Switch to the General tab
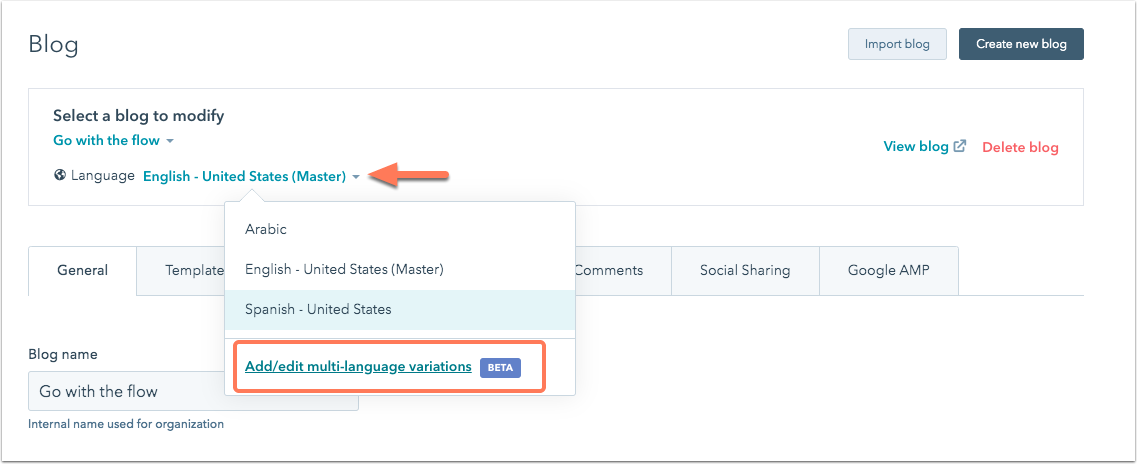This screenshot has height=464, width=1137. (x=83, y=270)
